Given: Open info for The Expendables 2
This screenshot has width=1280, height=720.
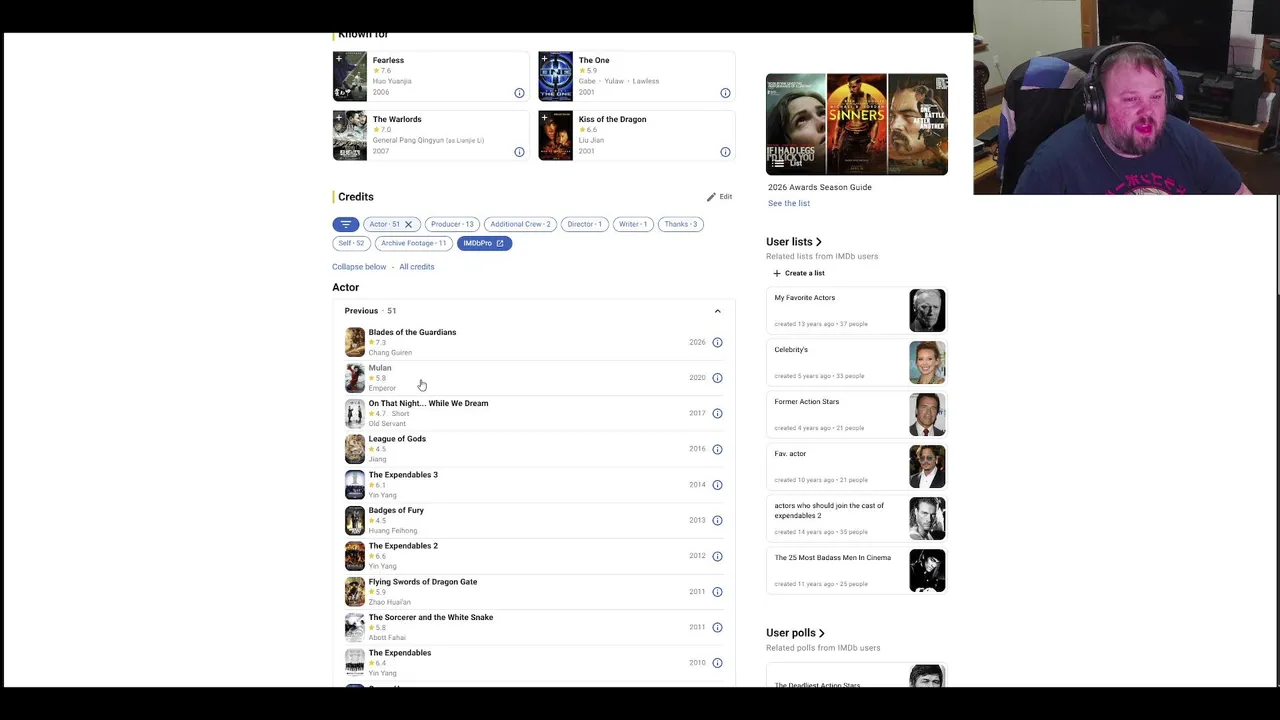Looking at the screenshot, I should (x=717, y=556).
